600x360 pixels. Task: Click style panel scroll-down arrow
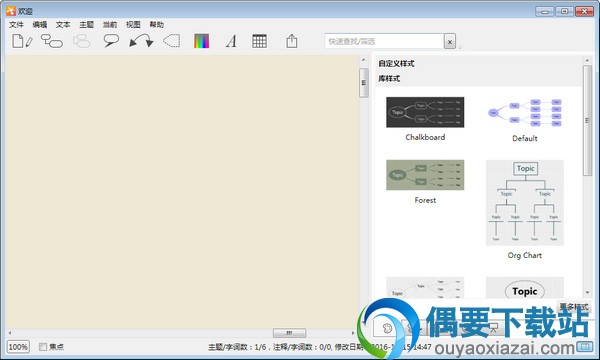(587, 293)
